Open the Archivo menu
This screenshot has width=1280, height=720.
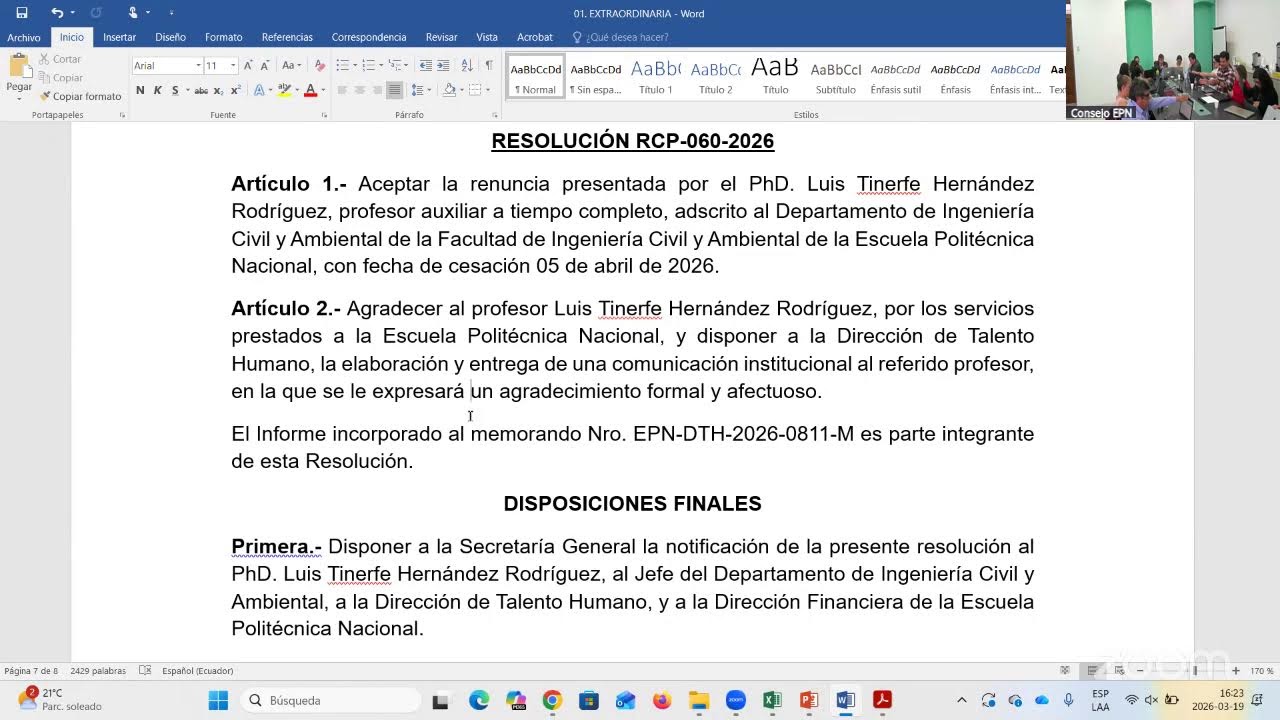coord(24,37)
